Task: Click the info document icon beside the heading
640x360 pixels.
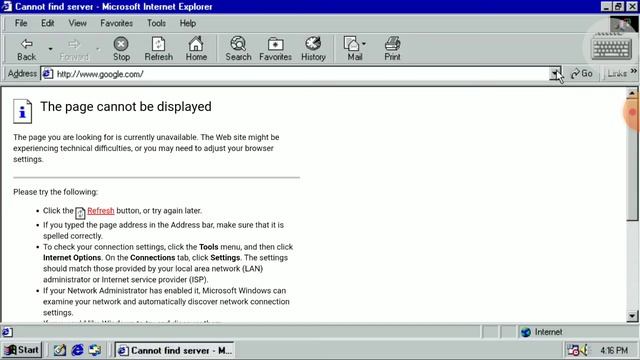Action: 22,111
